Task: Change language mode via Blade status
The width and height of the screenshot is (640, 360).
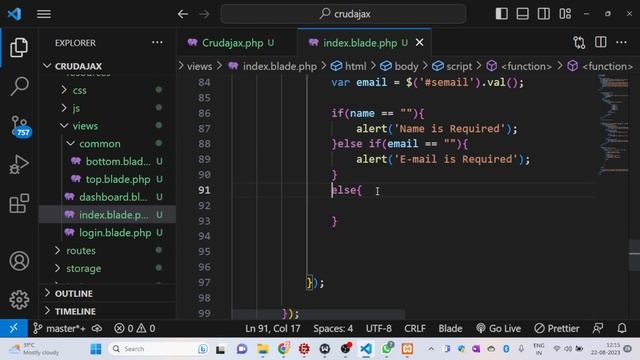Action: [x=450, y=329]
